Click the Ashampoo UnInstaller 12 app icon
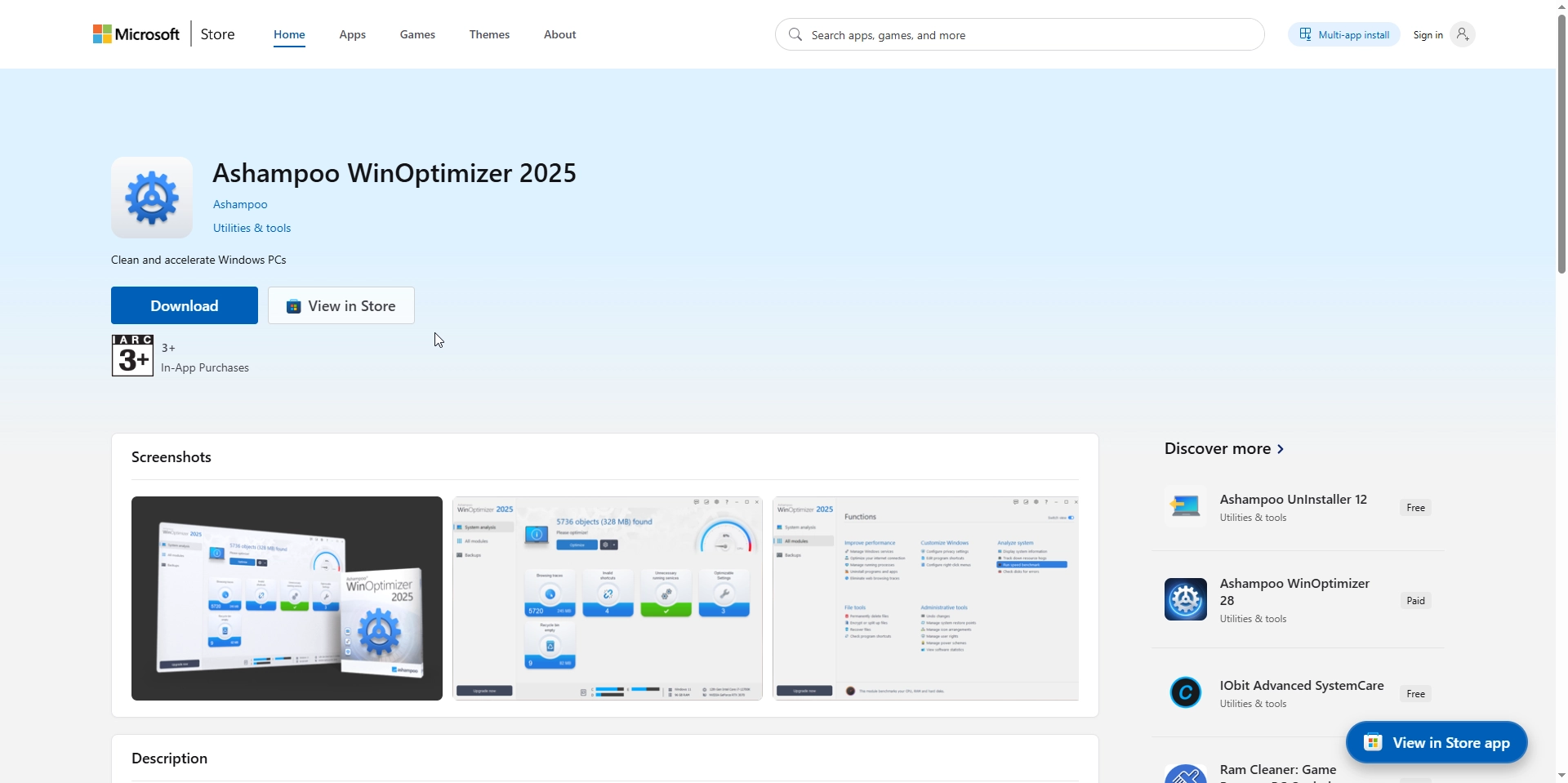Screen dimensions: 1568x783 click(1186, 507)
